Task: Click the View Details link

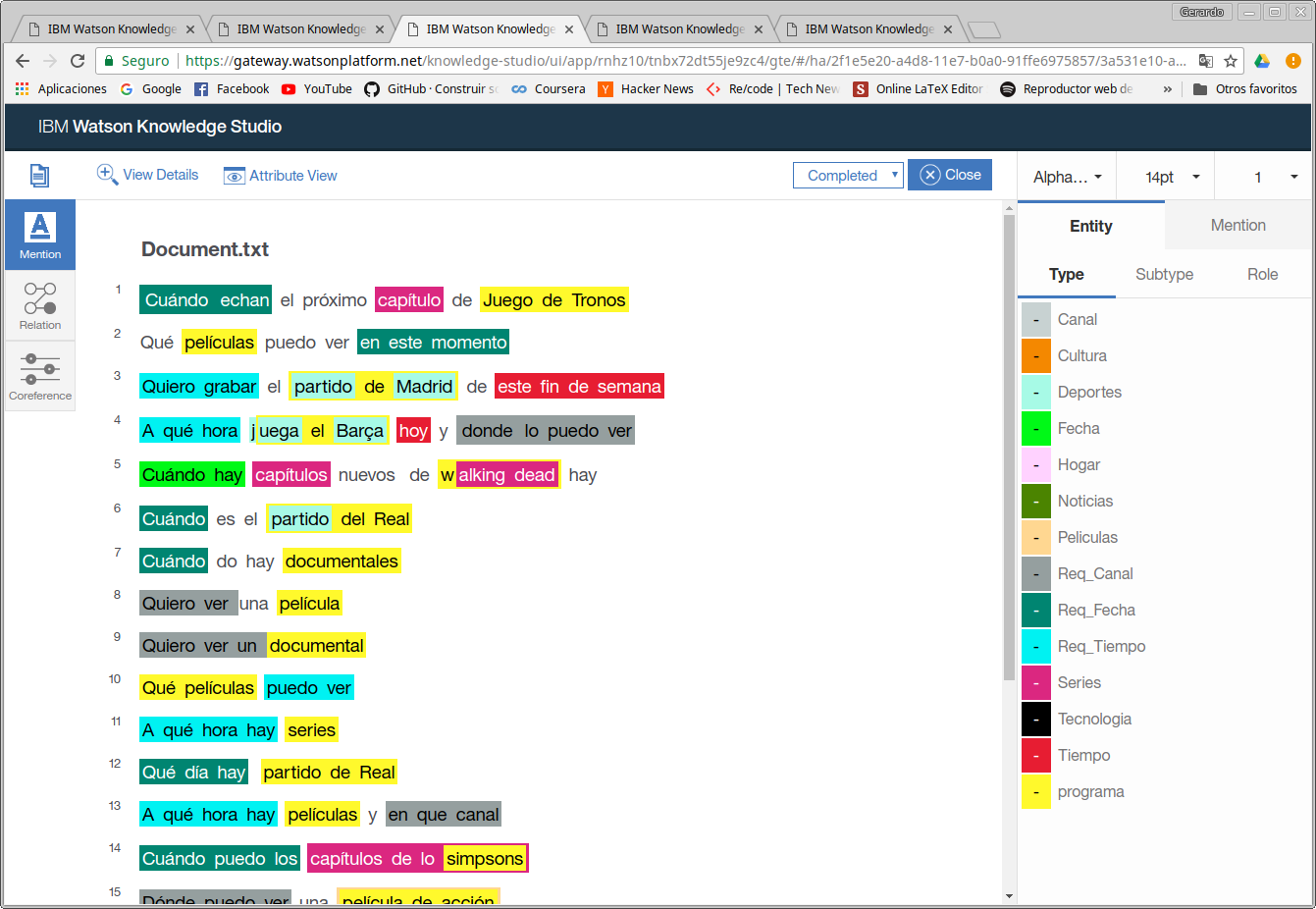Action: [x=161, y=175]
